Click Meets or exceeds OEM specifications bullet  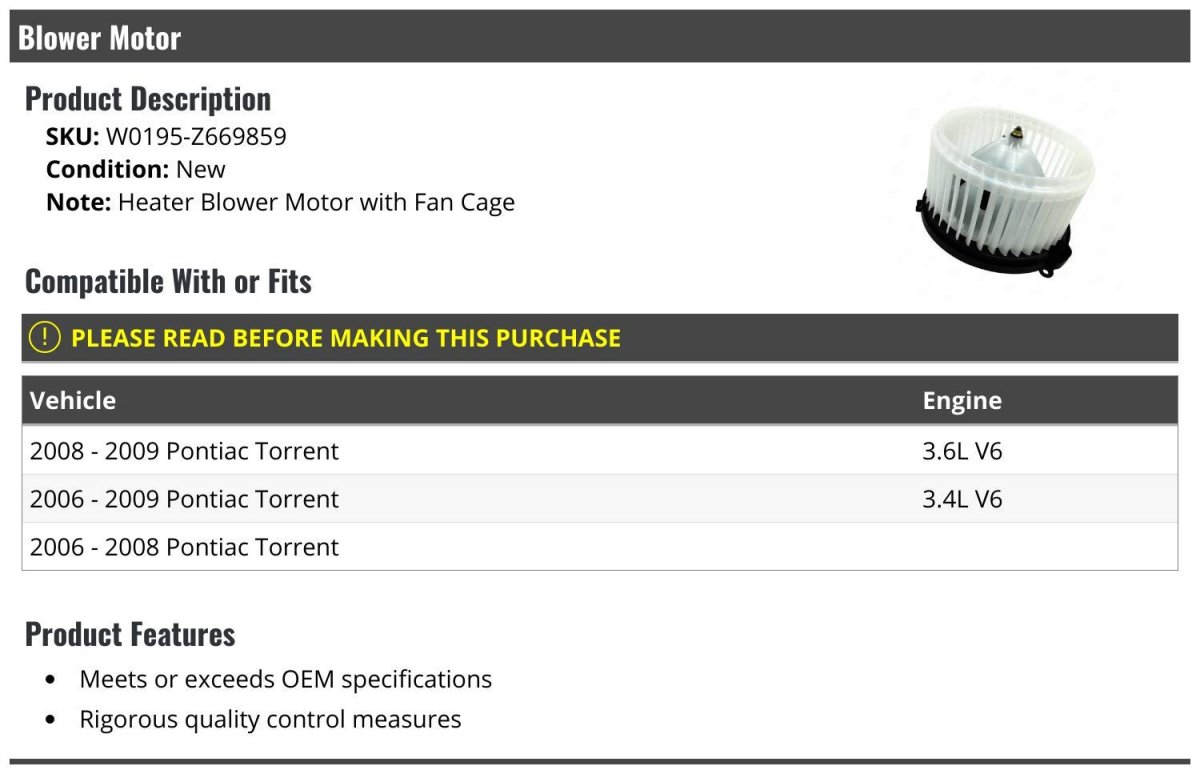[286, 679]
